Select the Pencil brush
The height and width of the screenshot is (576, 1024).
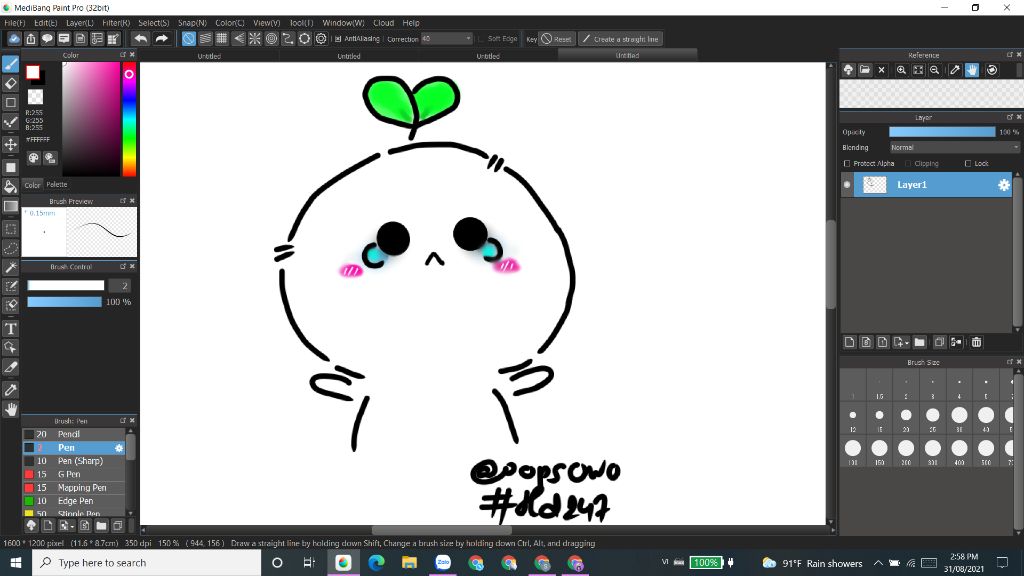pyautogui.click(x=74, y=434)
